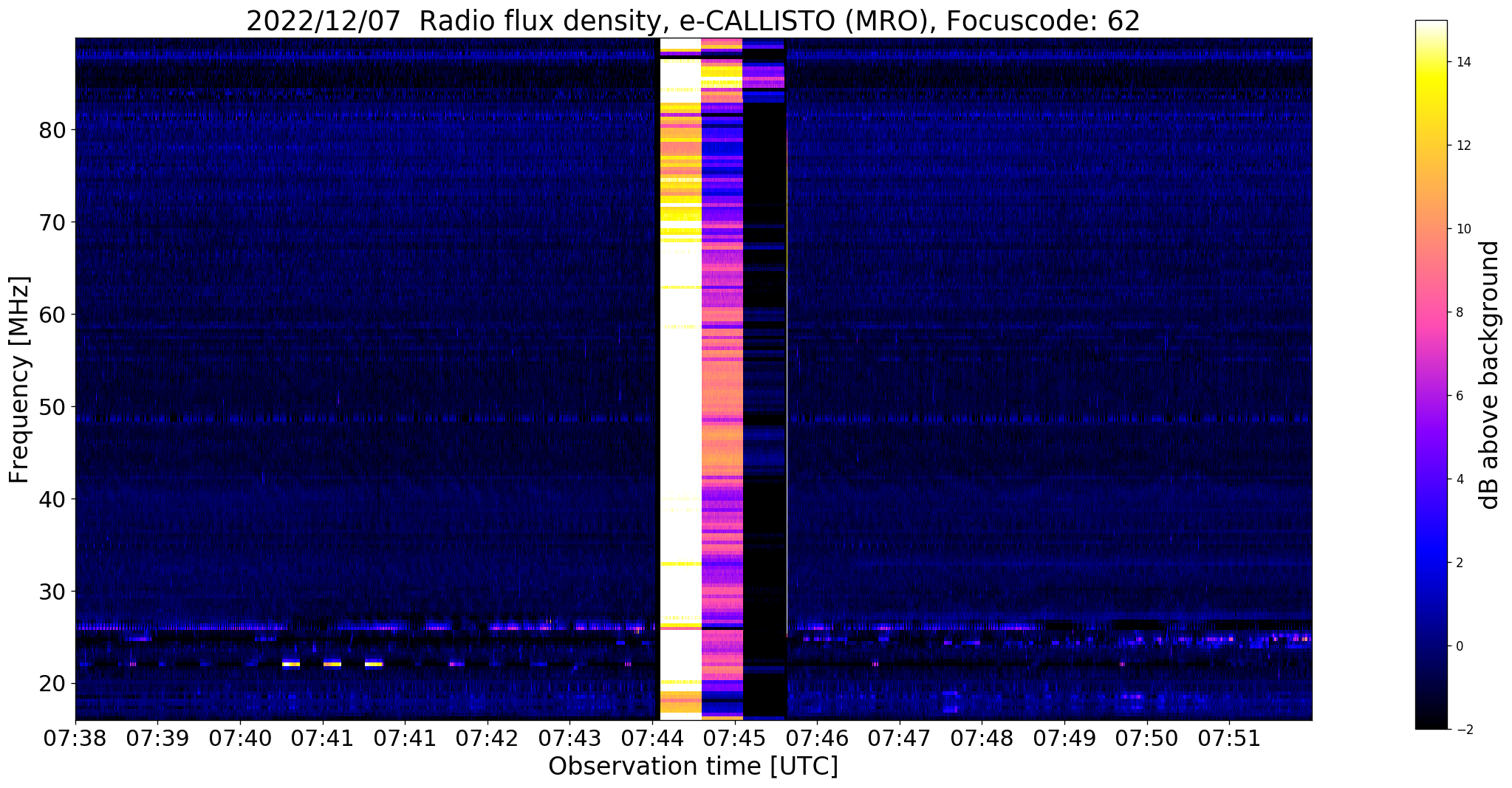The width and height of the screenshot is (1512, 788).
Task: Click the 'Observation time [UTC]' x-axis label
Action: pos(693,766)
